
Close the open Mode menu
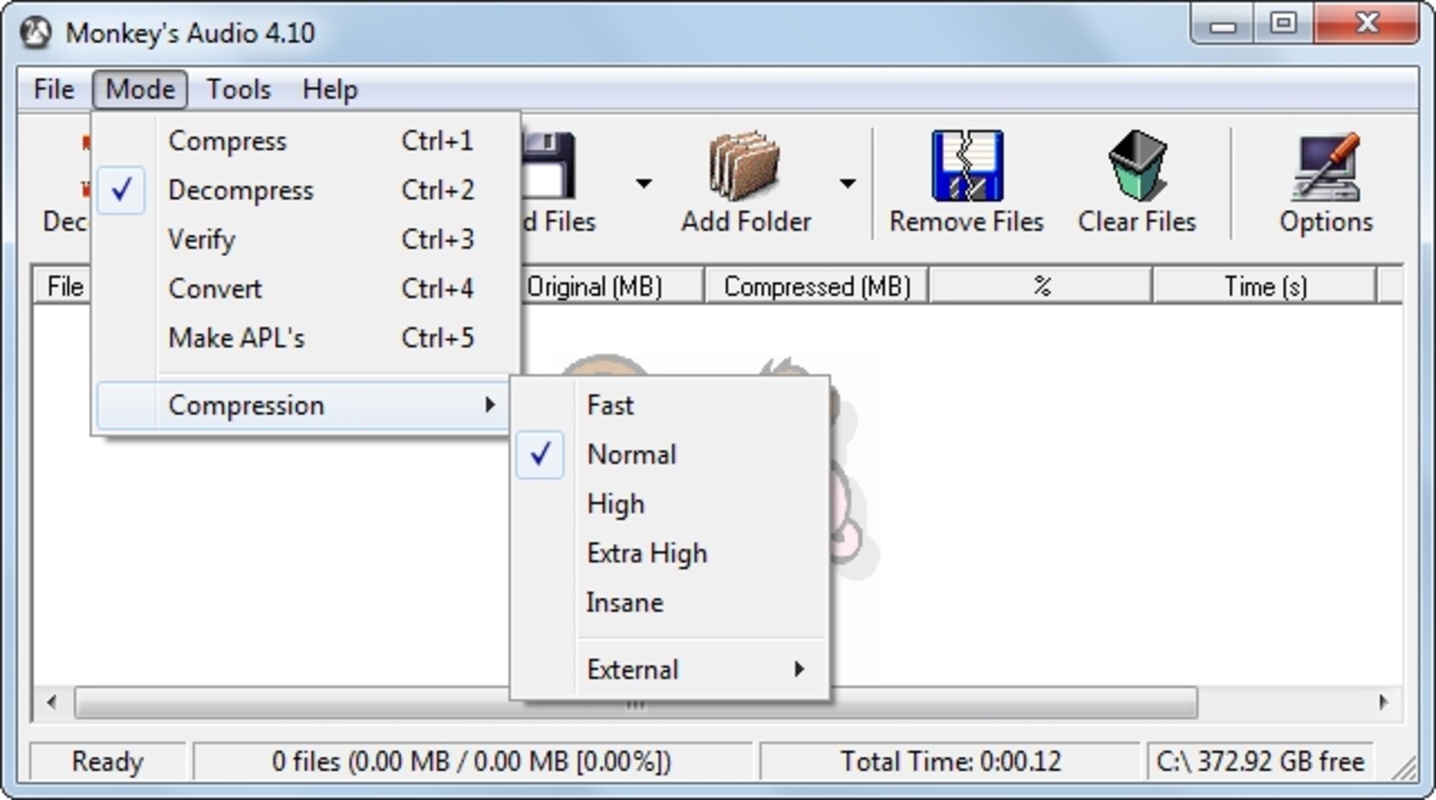click(140, 89)
